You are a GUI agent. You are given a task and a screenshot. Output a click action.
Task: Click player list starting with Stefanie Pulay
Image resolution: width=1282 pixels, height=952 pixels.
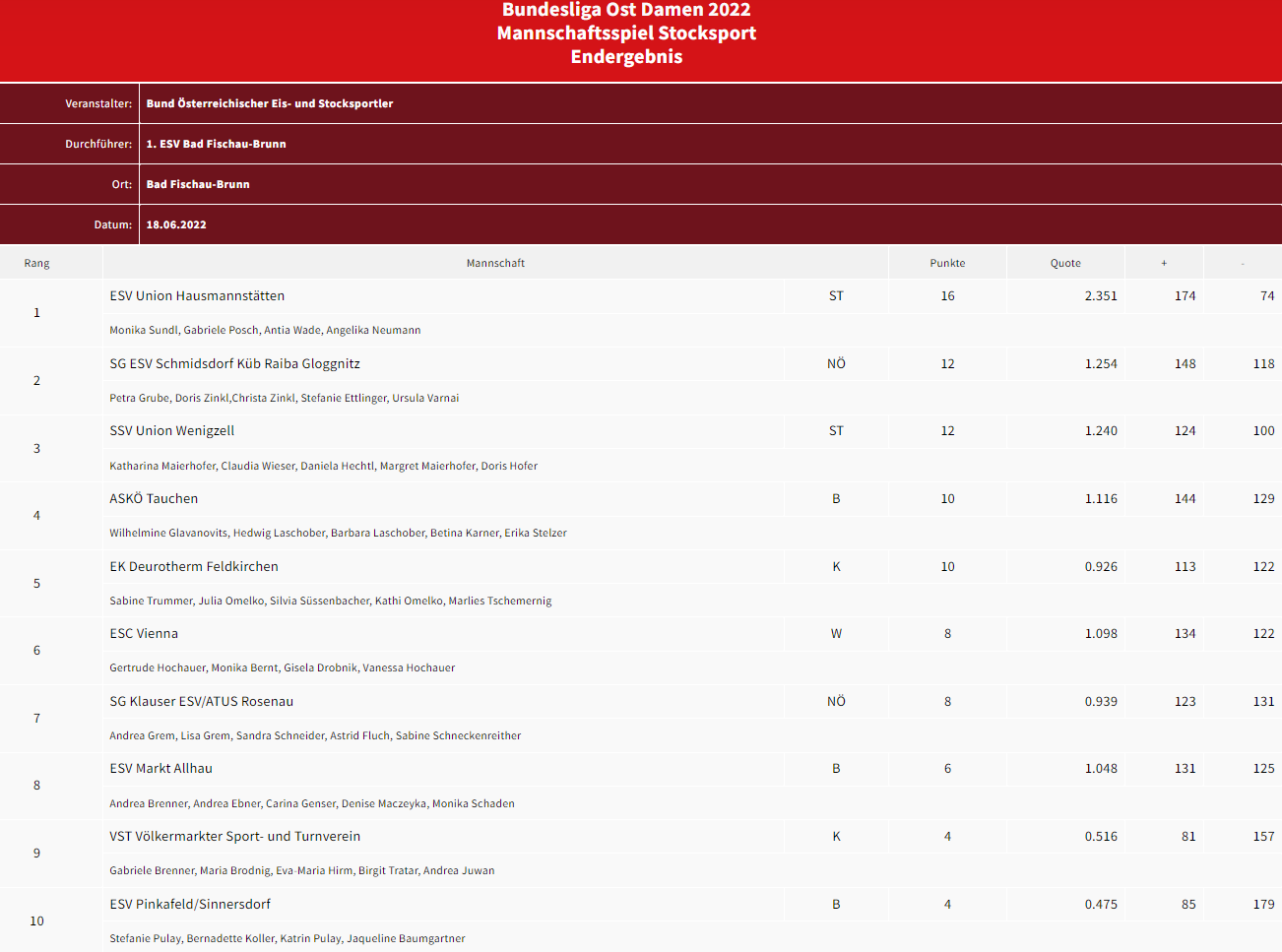(288, 938)
